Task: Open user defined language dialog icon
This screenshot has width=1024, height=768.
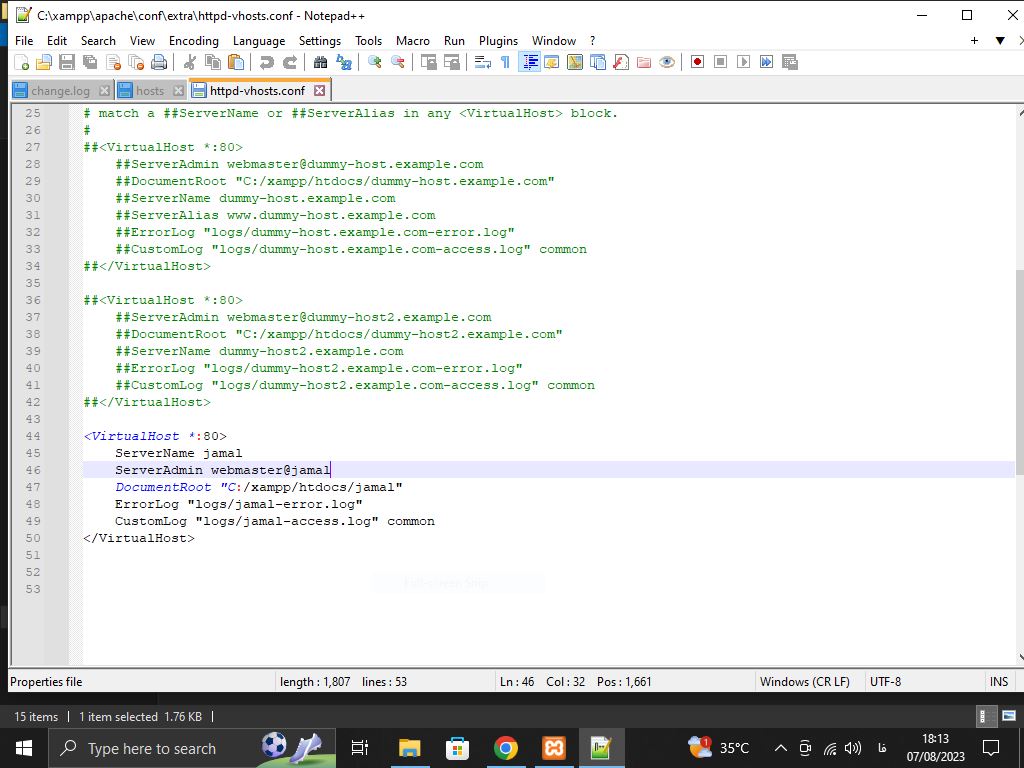Action: click(x=552, y=62)
